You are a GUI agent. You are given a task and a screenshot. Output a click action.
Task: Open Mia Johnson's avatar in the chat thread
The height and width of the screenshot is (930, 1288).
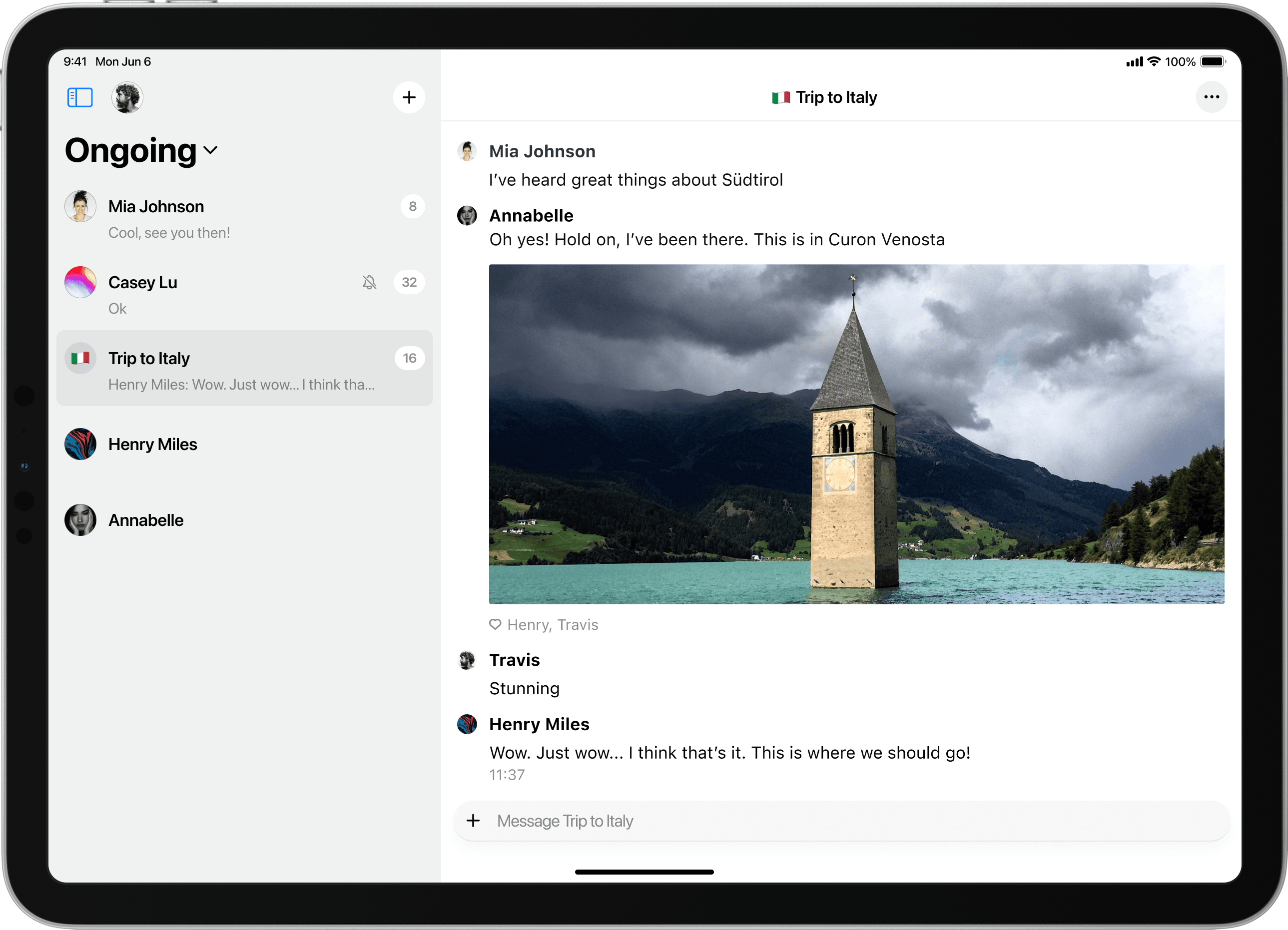[467, 152]
